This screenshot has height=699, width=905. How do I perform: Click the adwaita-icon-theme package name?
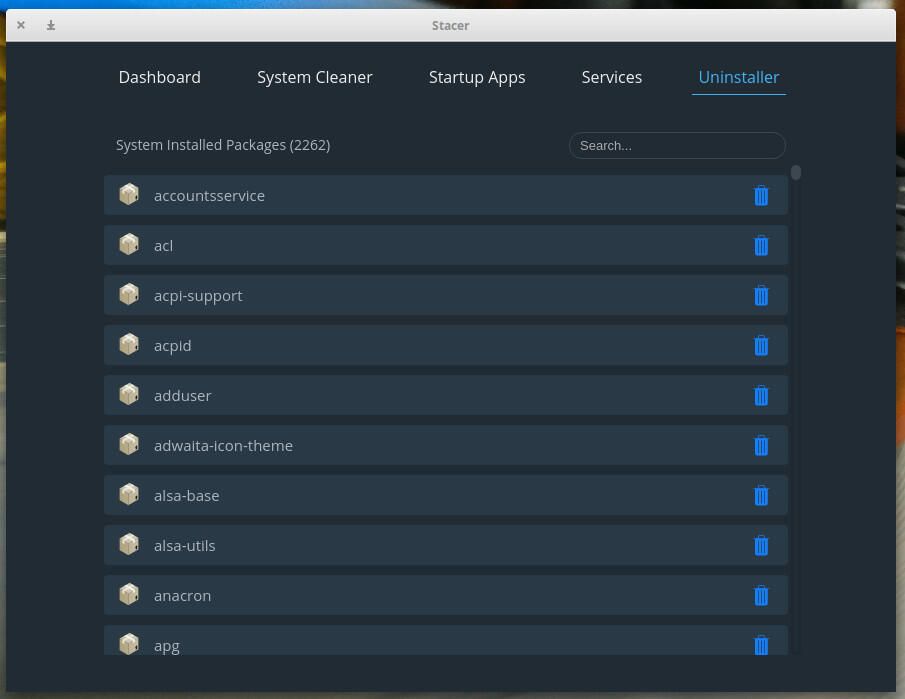click(223, 446)
